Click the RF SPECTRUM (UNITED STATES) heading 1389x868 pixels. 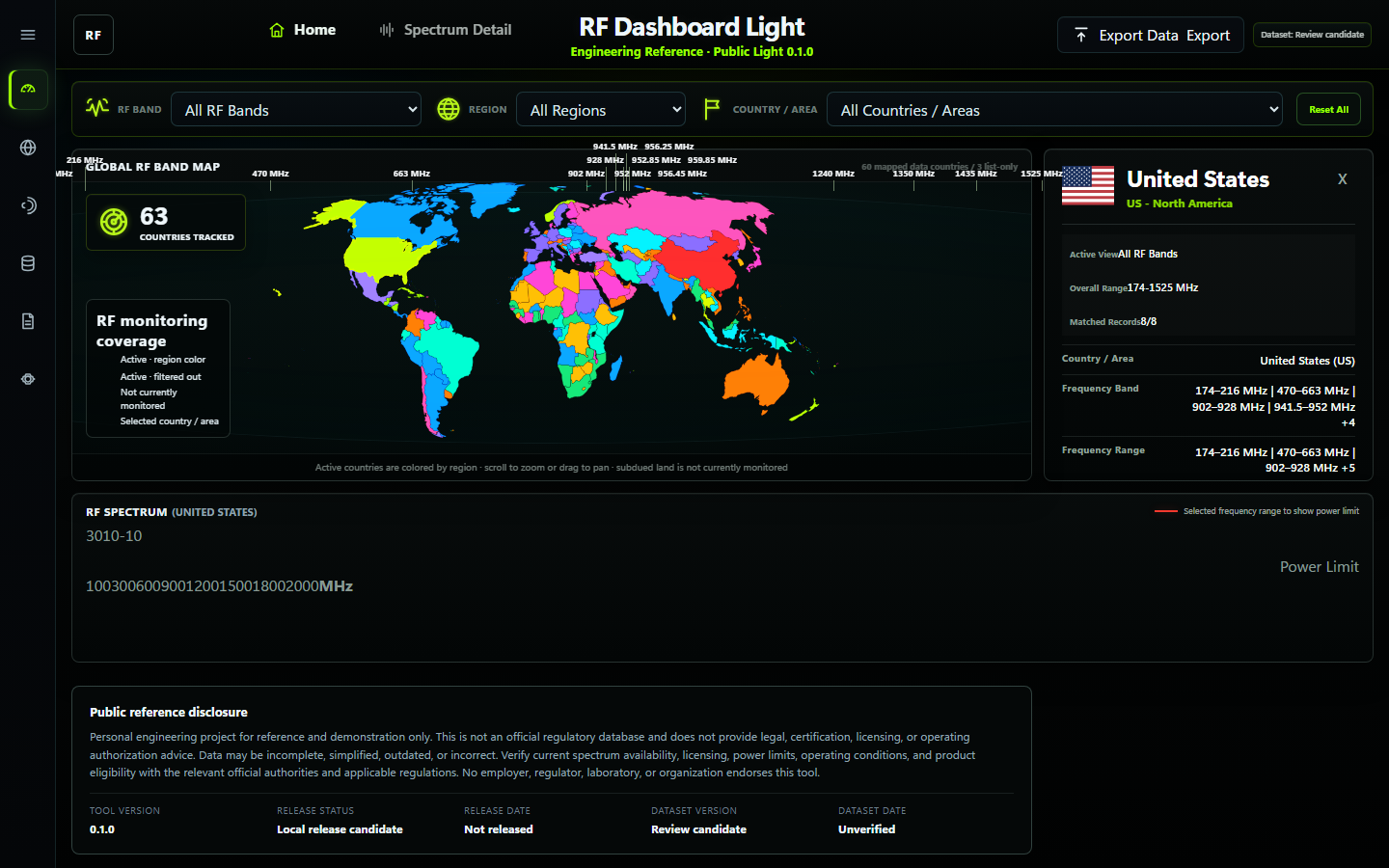(171, 512)
